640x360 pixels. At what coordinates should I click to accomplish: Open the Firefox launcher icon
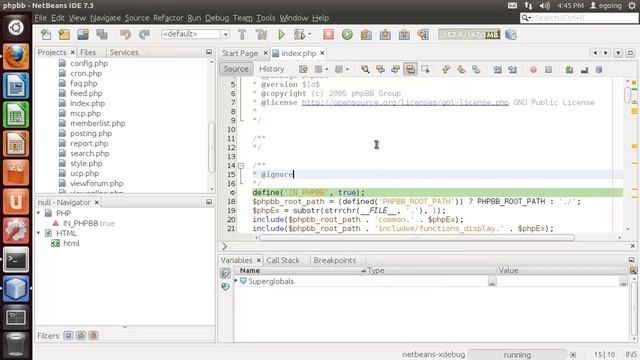coord(16,56)
